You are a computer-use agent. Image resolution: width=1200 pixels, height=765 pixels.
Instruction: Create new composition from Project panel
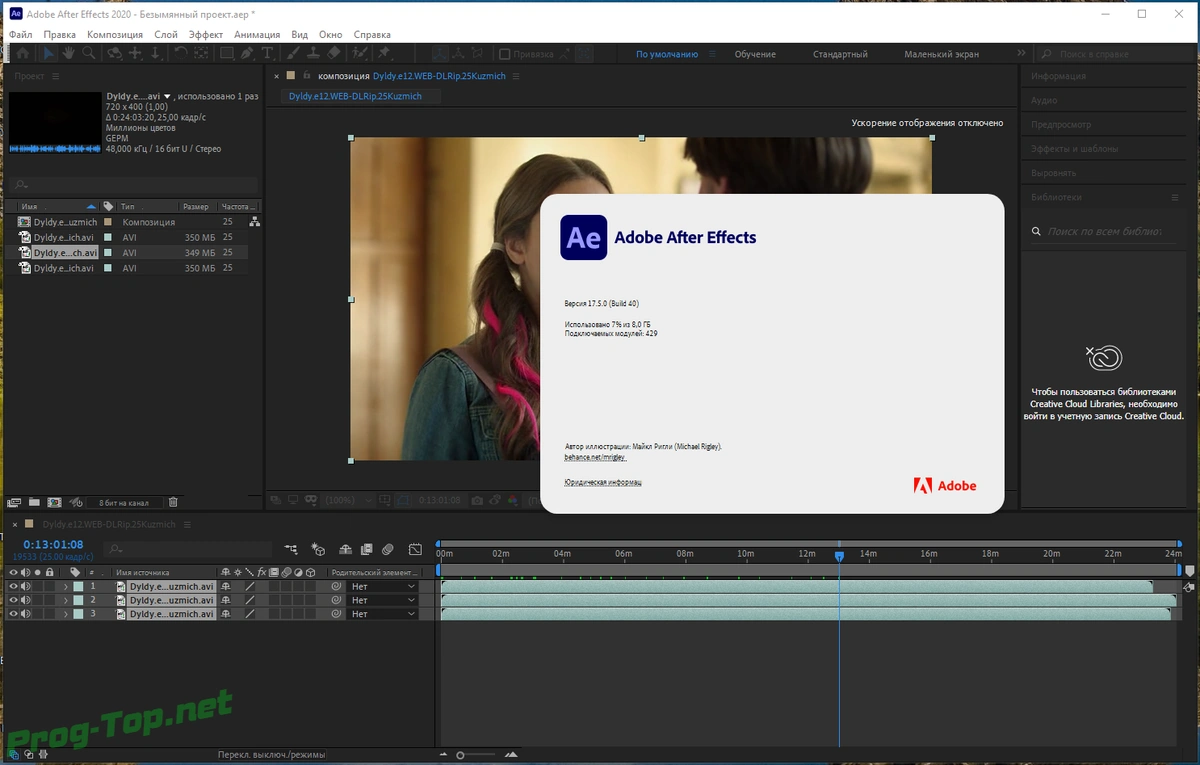[54, 502]
